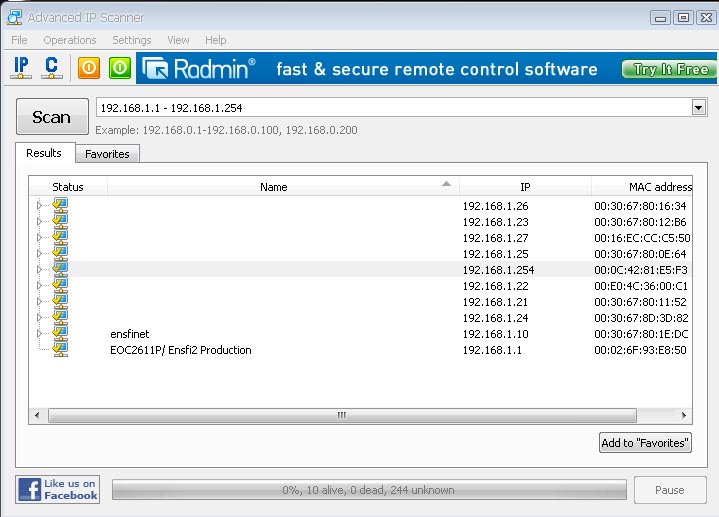Open the Operations menu

click(x=70, y=40)
